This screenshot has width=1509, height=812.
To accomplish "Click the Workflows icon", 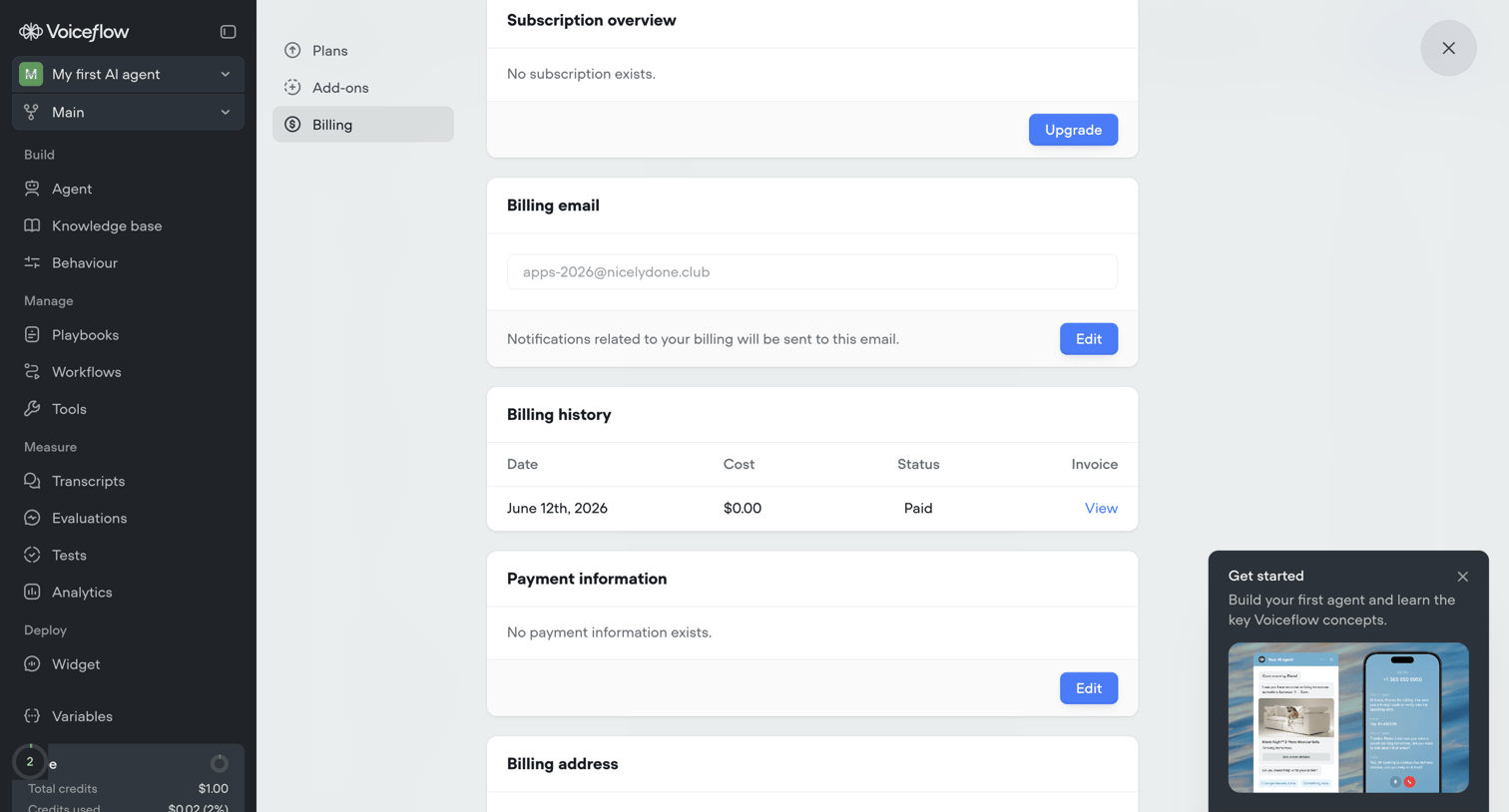I will tap(32, 371).
